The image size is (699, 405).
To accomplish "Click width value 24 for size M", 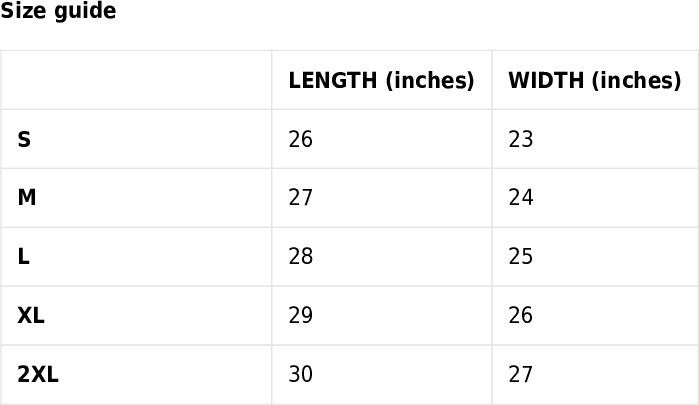I will pos(521,198).
